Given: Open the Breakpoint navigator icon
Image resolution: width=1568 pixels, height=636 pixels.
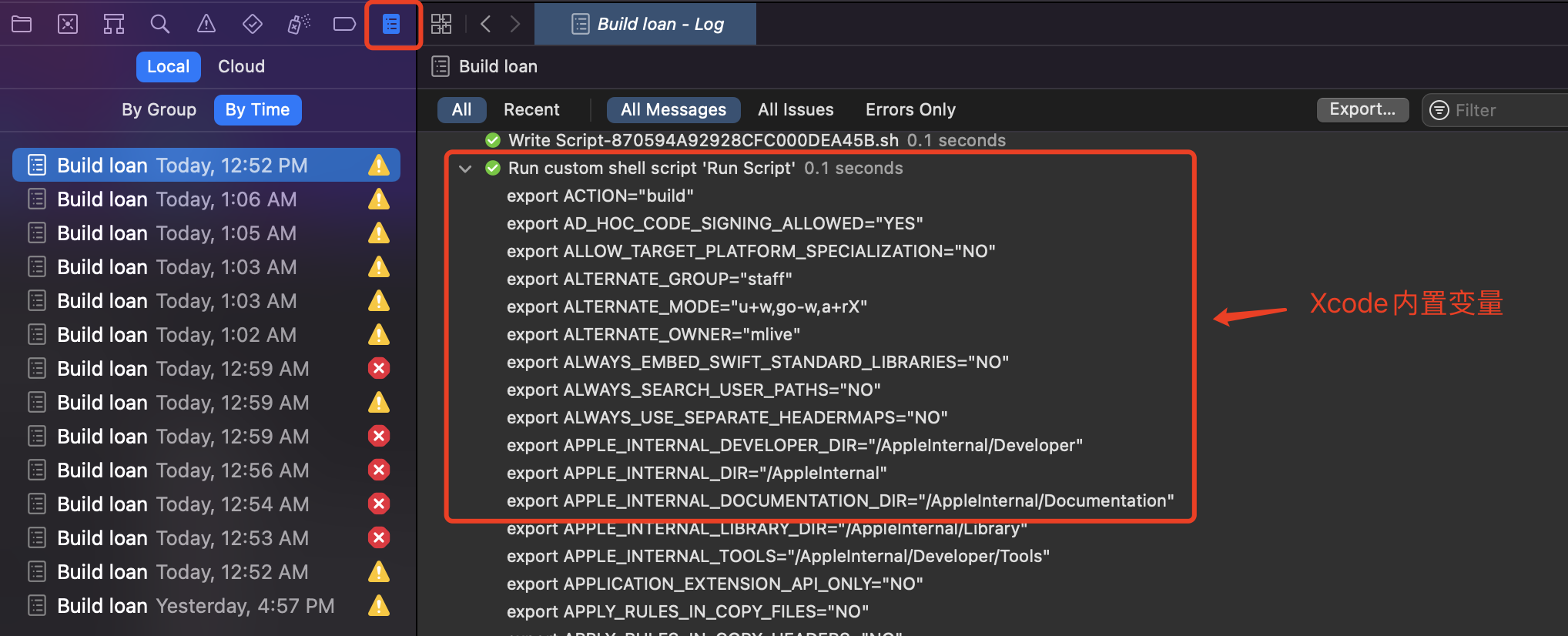Looking at the screenshot, I should [344, 24].
